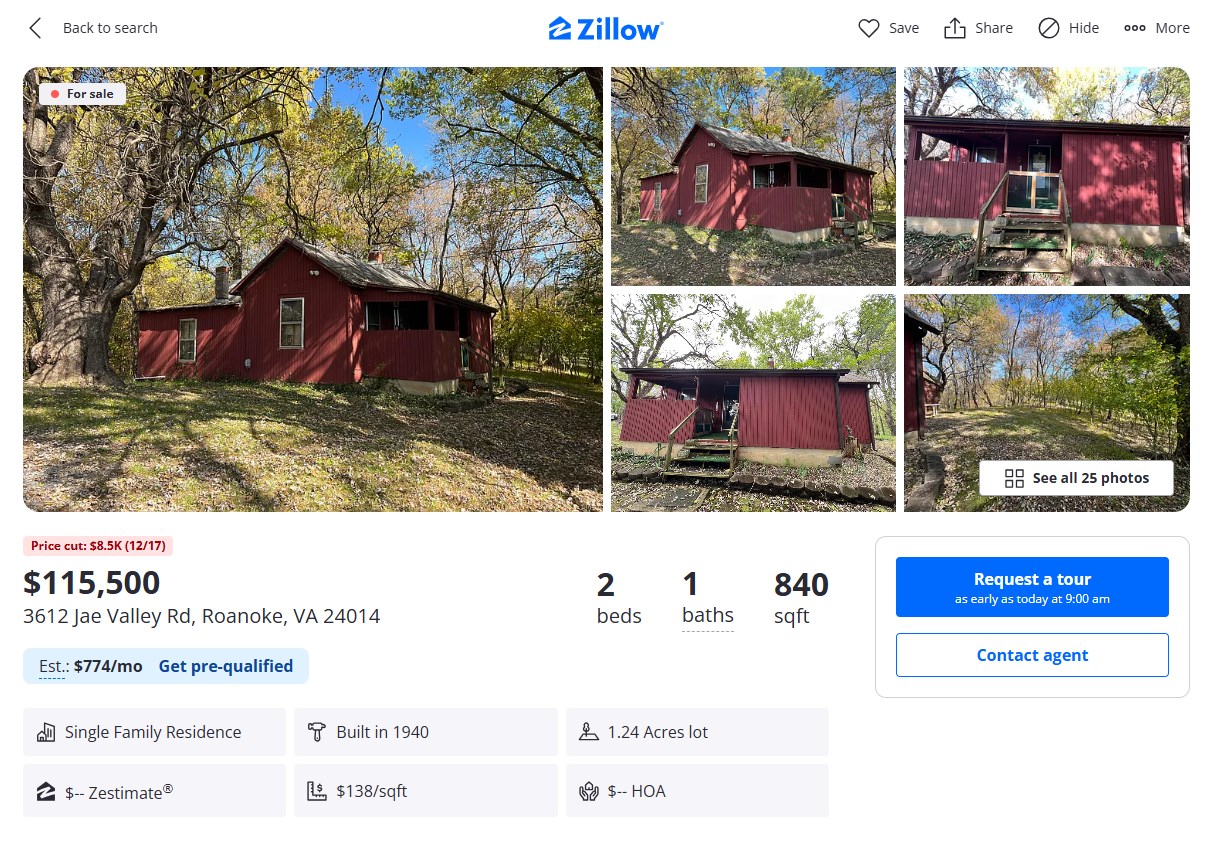
Task: Click the heart Save icon
Action: pos(869,28)
